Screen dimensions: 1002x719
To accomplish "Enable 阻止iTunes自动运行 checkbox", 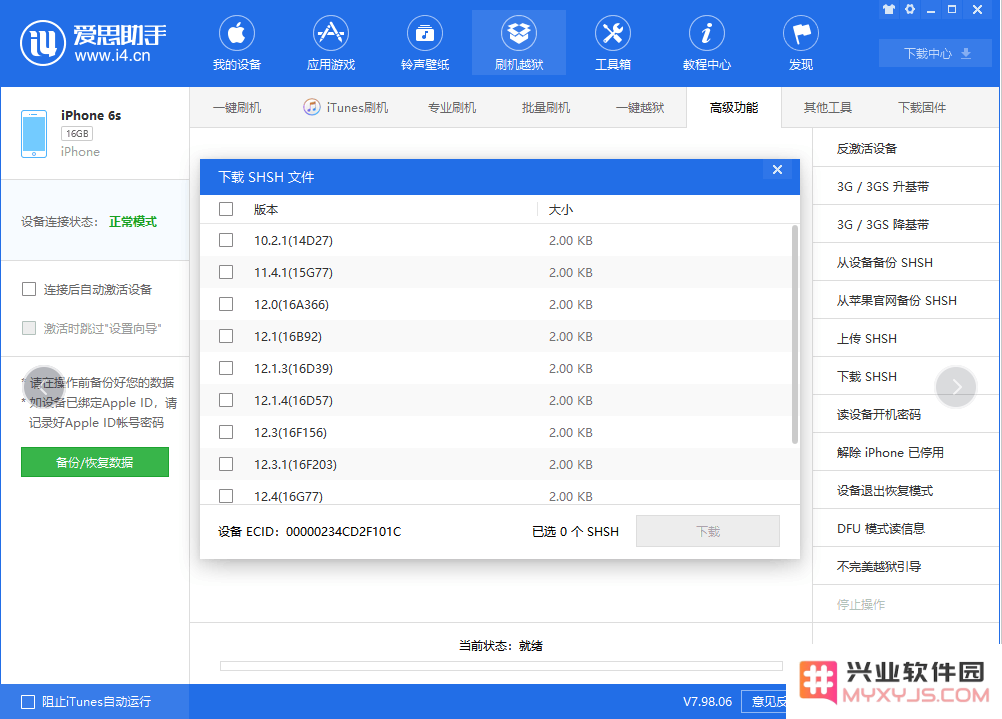I will 28,702.
